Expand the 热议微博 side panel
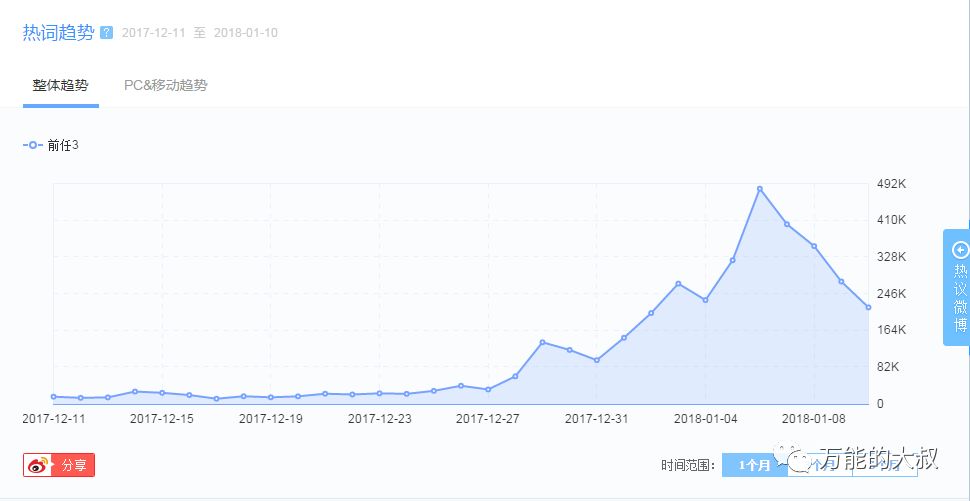 point(958,287)
